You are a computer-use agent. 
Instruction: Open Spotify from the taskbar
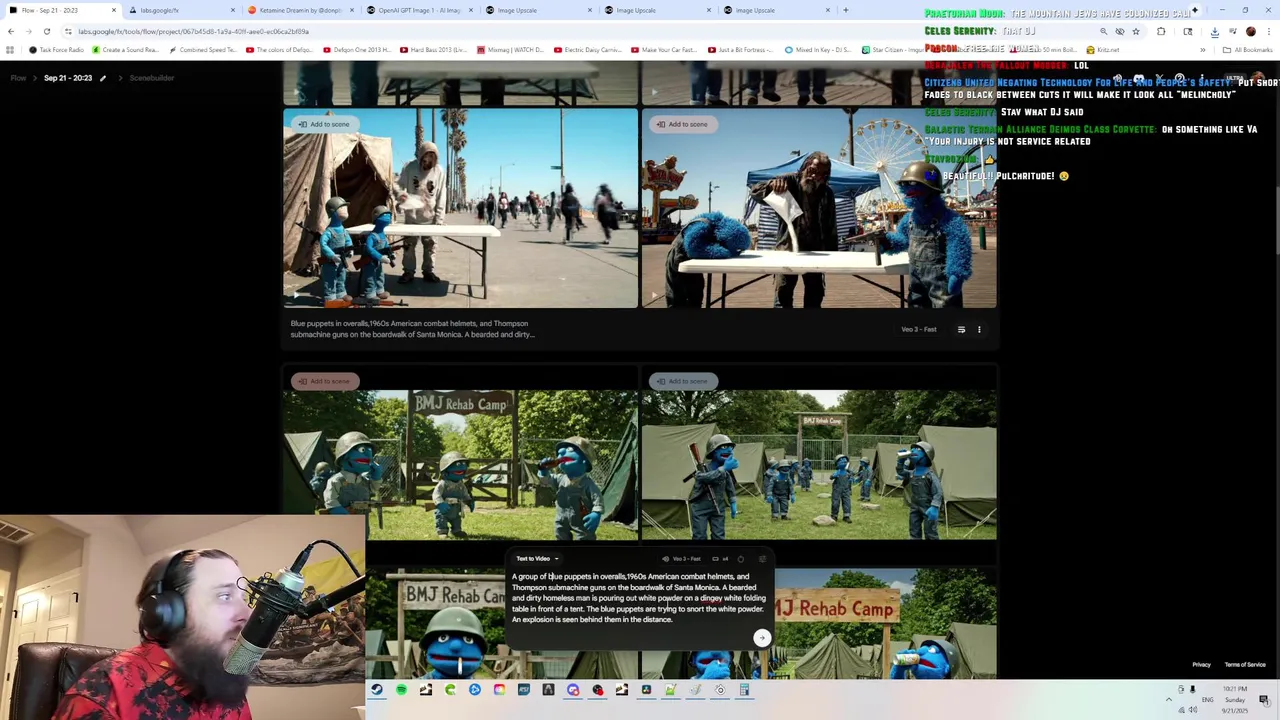401,690
